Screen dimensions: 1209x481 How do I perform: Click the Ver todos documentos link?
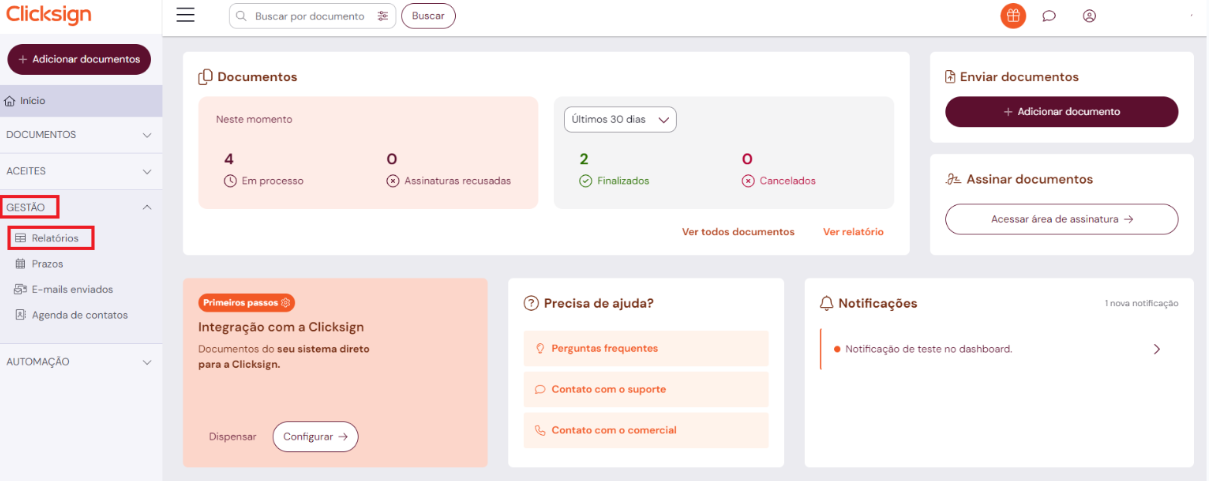coord(738,232)
